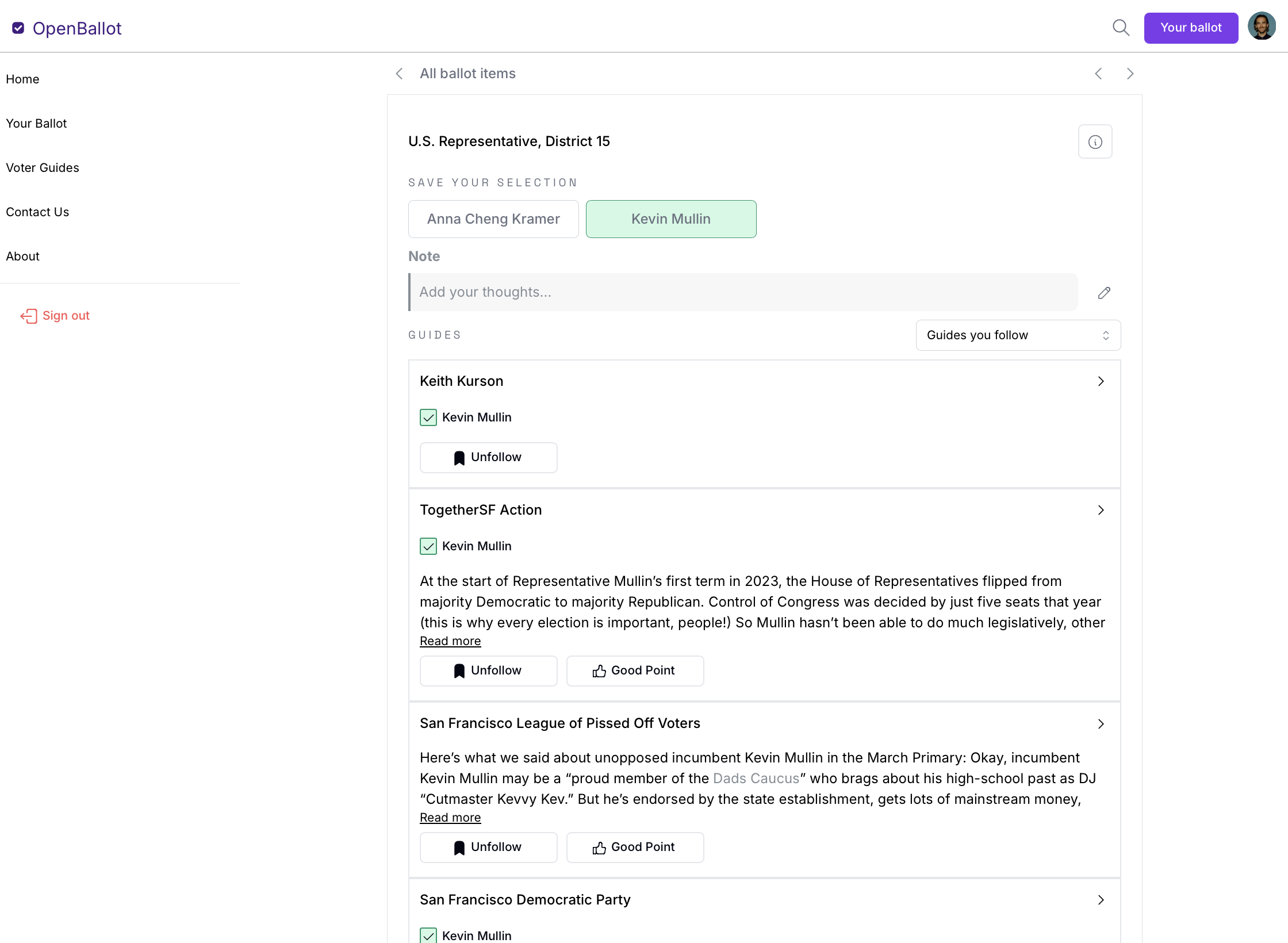Expand San Francisco League of Pissed Off Voters chevron
This screenshot has width=1288, height=943.
[1101, 724]
